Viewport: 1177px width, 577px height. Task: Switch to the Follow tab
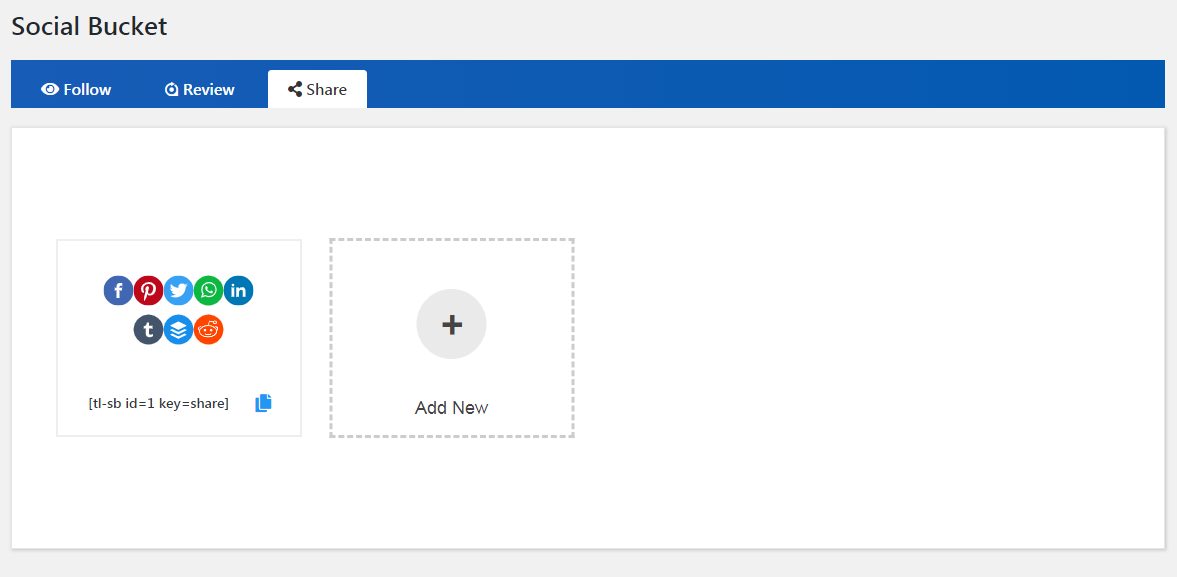pos(76,89)
